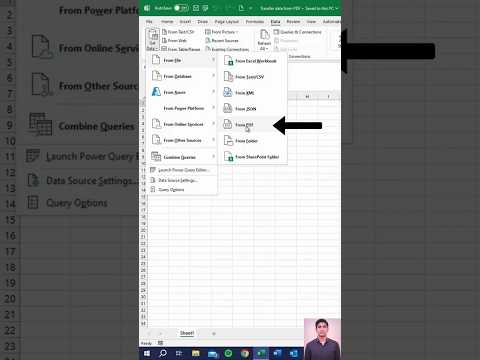Add a new sheet with plus button

click(214, 334)
